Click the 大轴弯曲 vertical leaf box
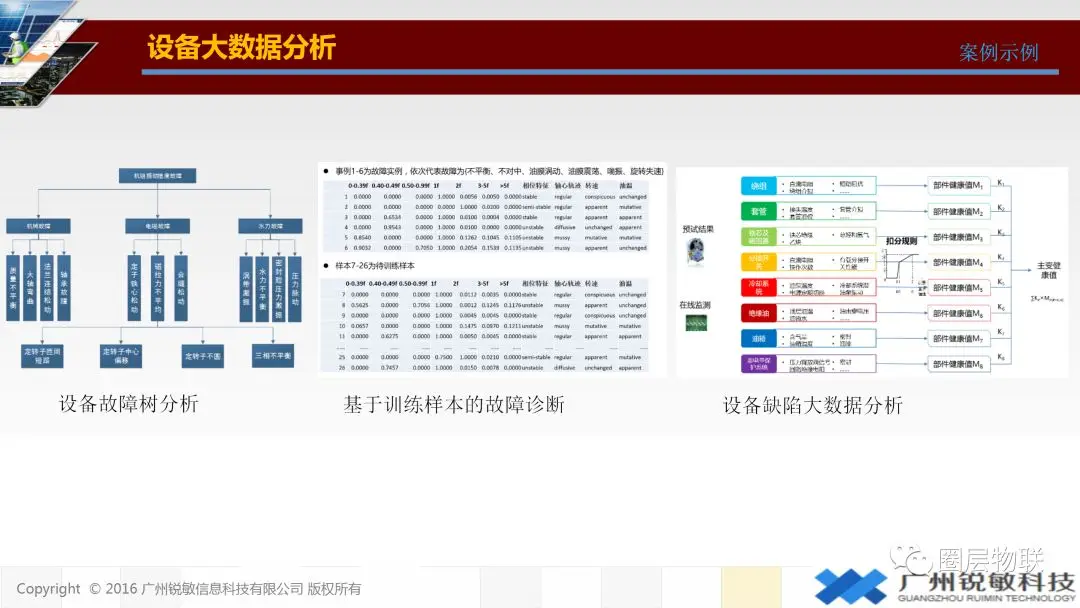1080x608 pixels. tap(30, 288)
